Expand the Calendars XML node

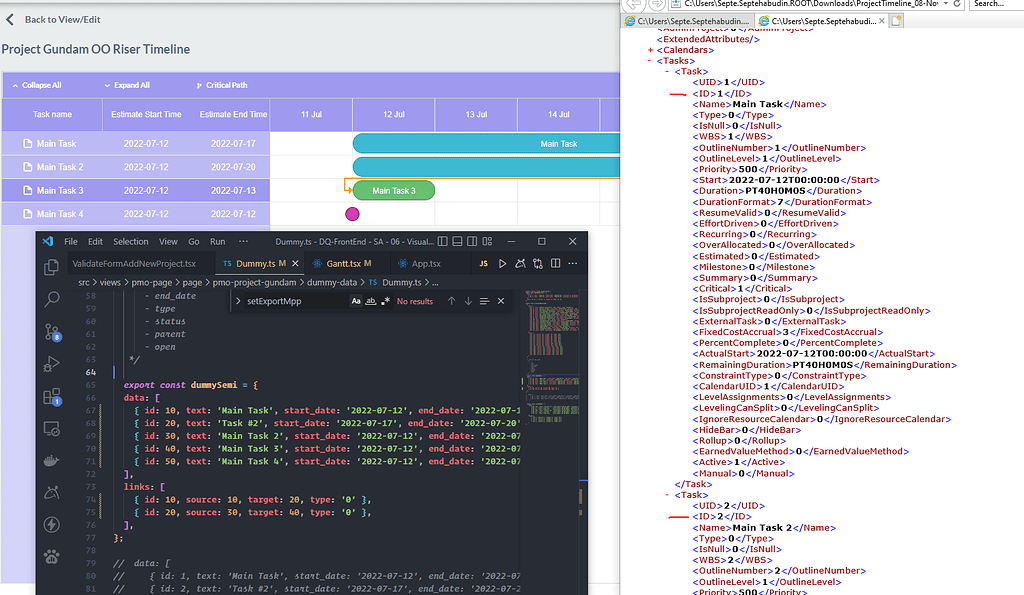650,50
